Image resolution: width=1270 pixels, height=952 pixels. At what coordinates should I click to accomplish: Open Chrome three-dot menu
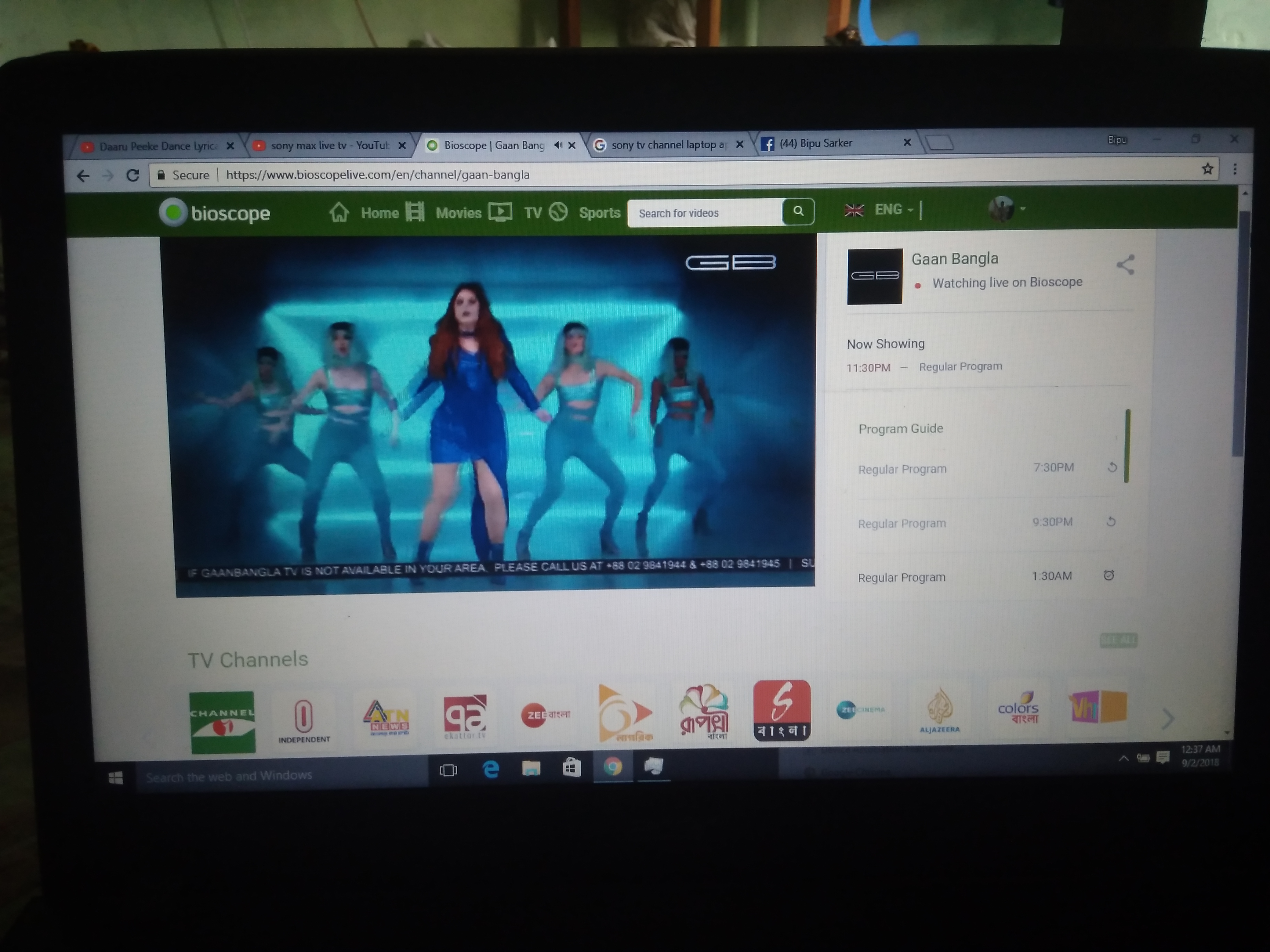[1234, 169]
